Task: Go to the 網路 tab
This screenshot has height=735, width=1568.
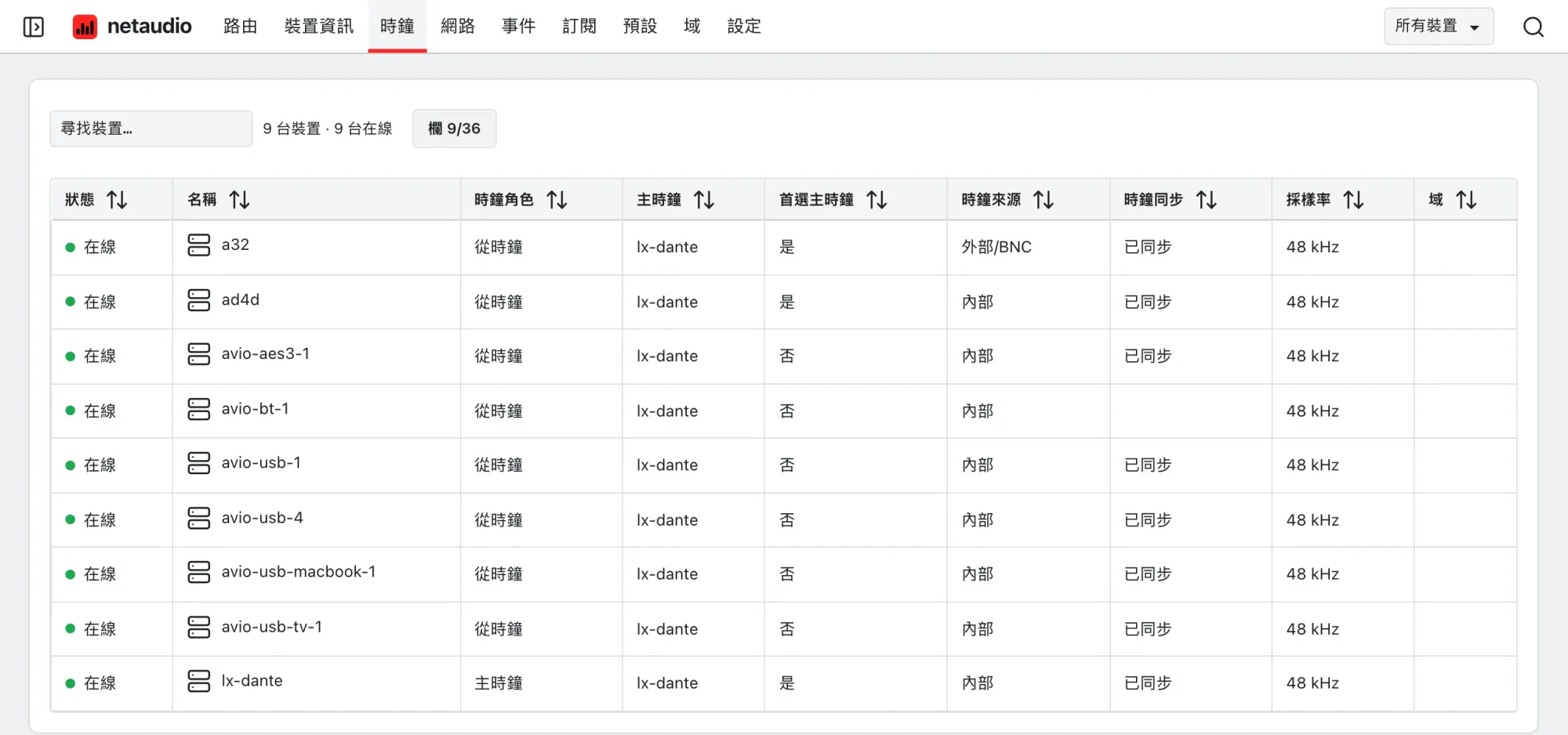Action: 458,27
